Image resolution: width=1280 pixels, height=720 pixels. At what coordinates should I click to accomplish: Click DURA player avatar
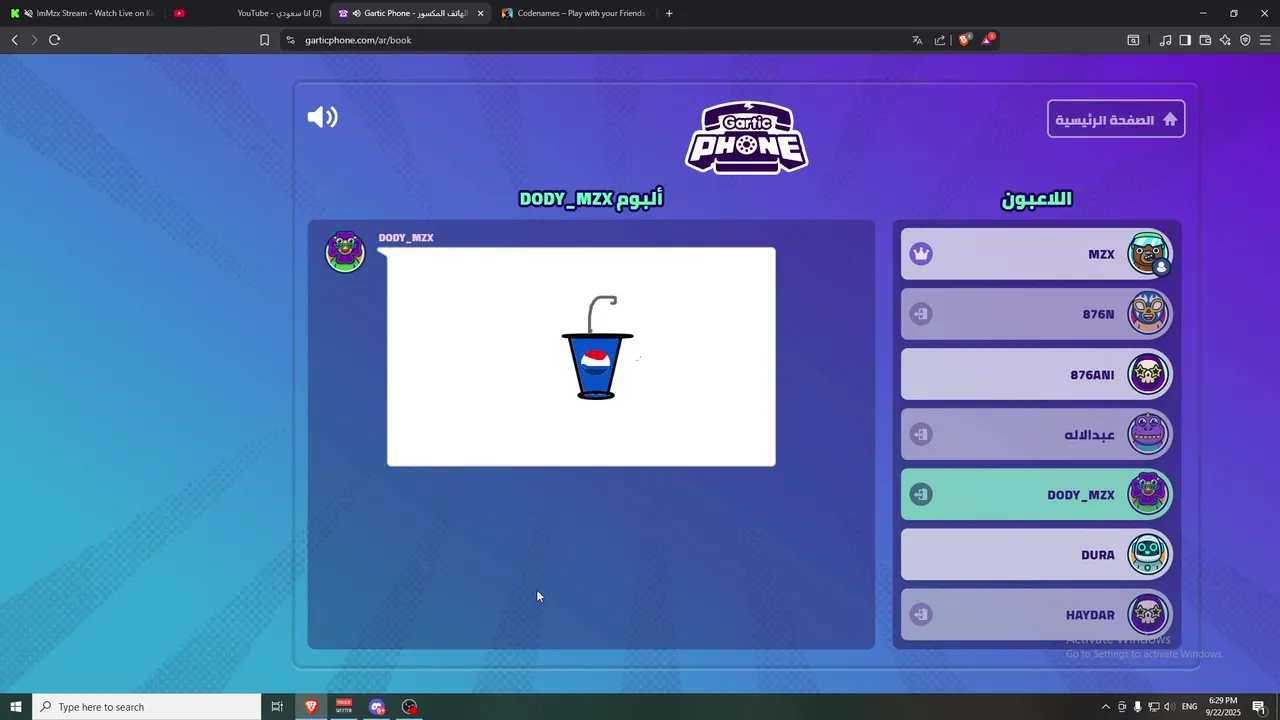pyautogui.click(x=1148, y=554)
